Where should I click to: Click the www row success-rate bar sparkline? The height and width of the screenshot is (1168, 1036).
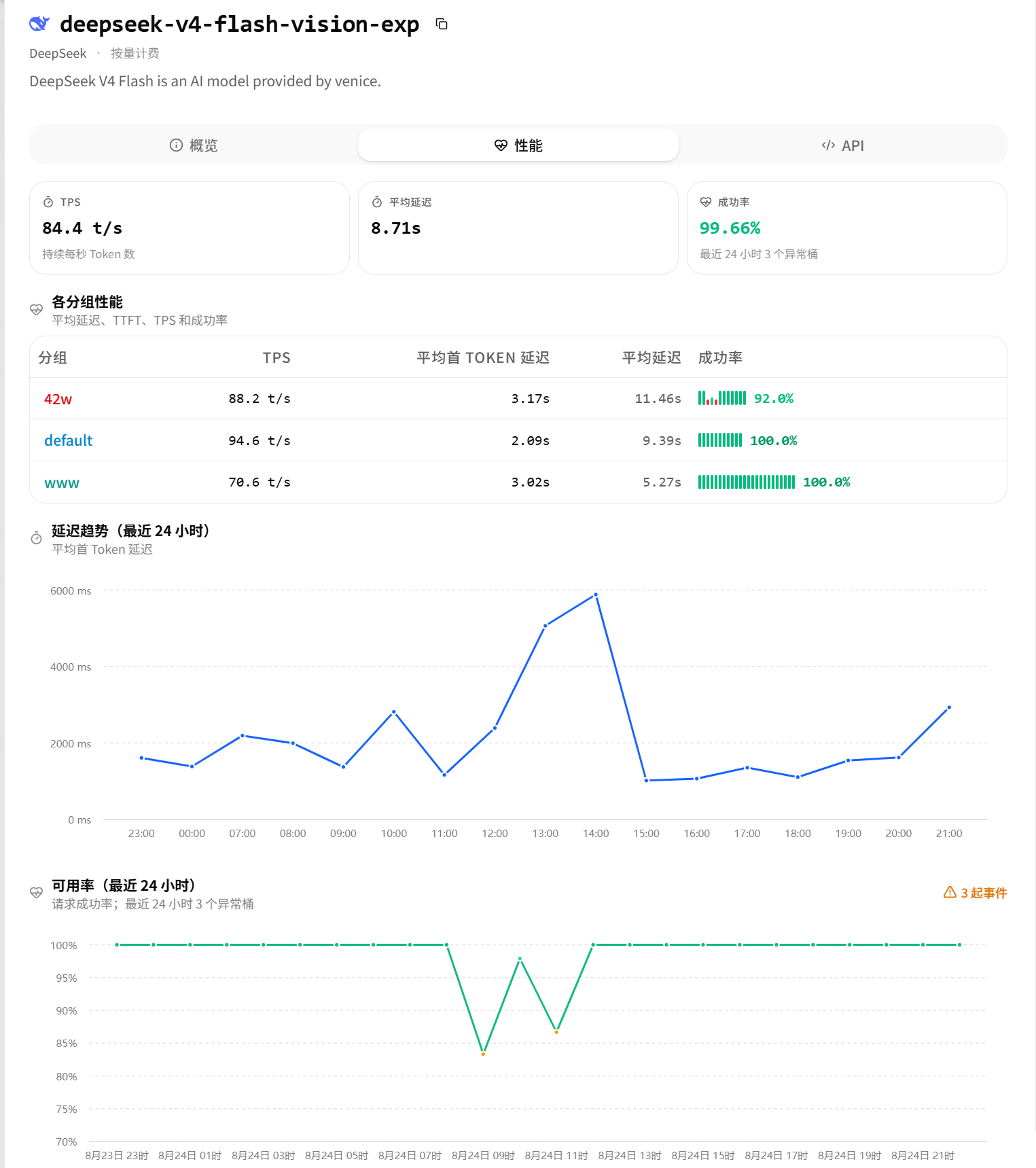[747, 482]
